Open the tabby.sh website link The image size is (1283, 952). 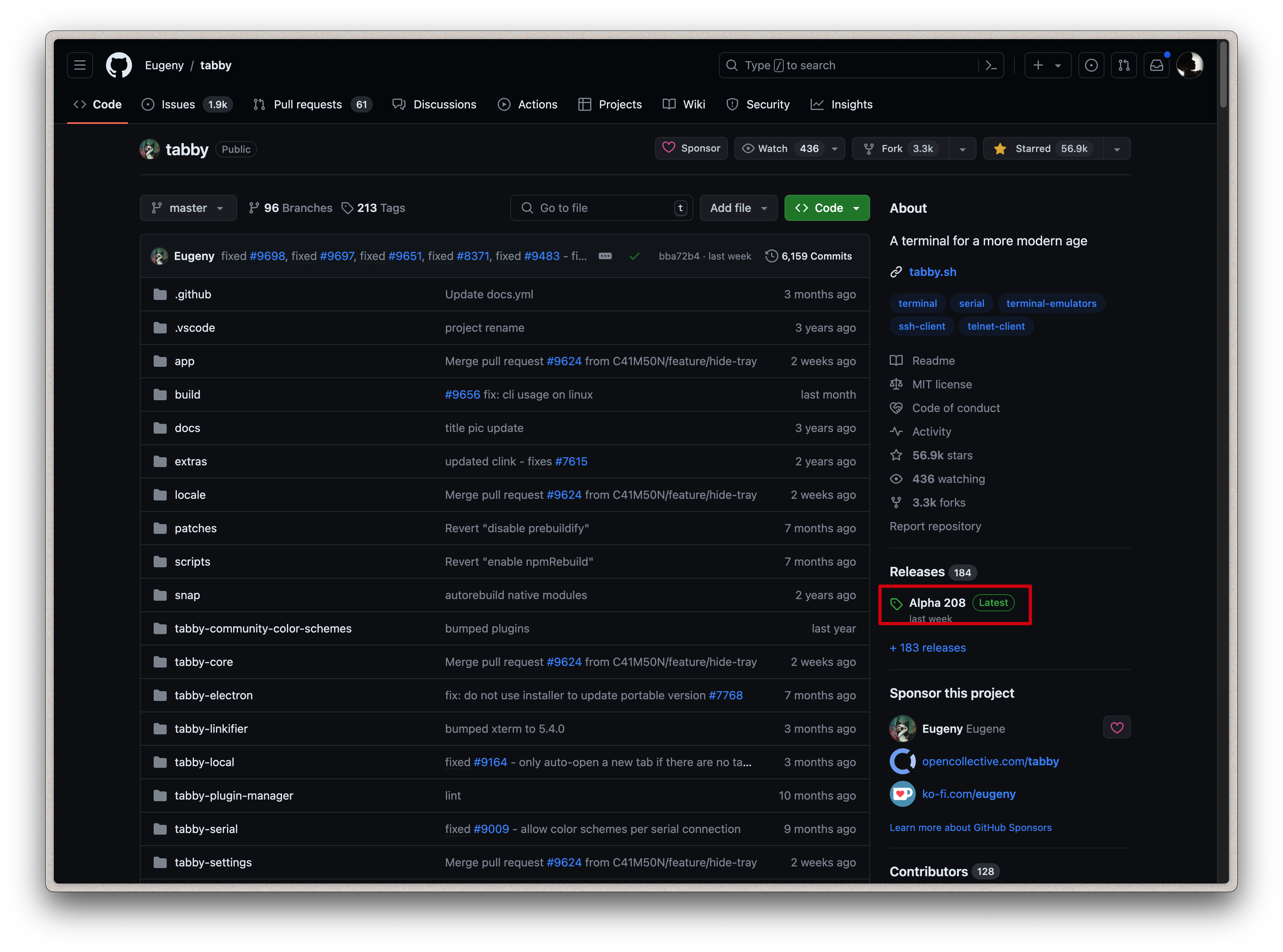pos(932,272)
